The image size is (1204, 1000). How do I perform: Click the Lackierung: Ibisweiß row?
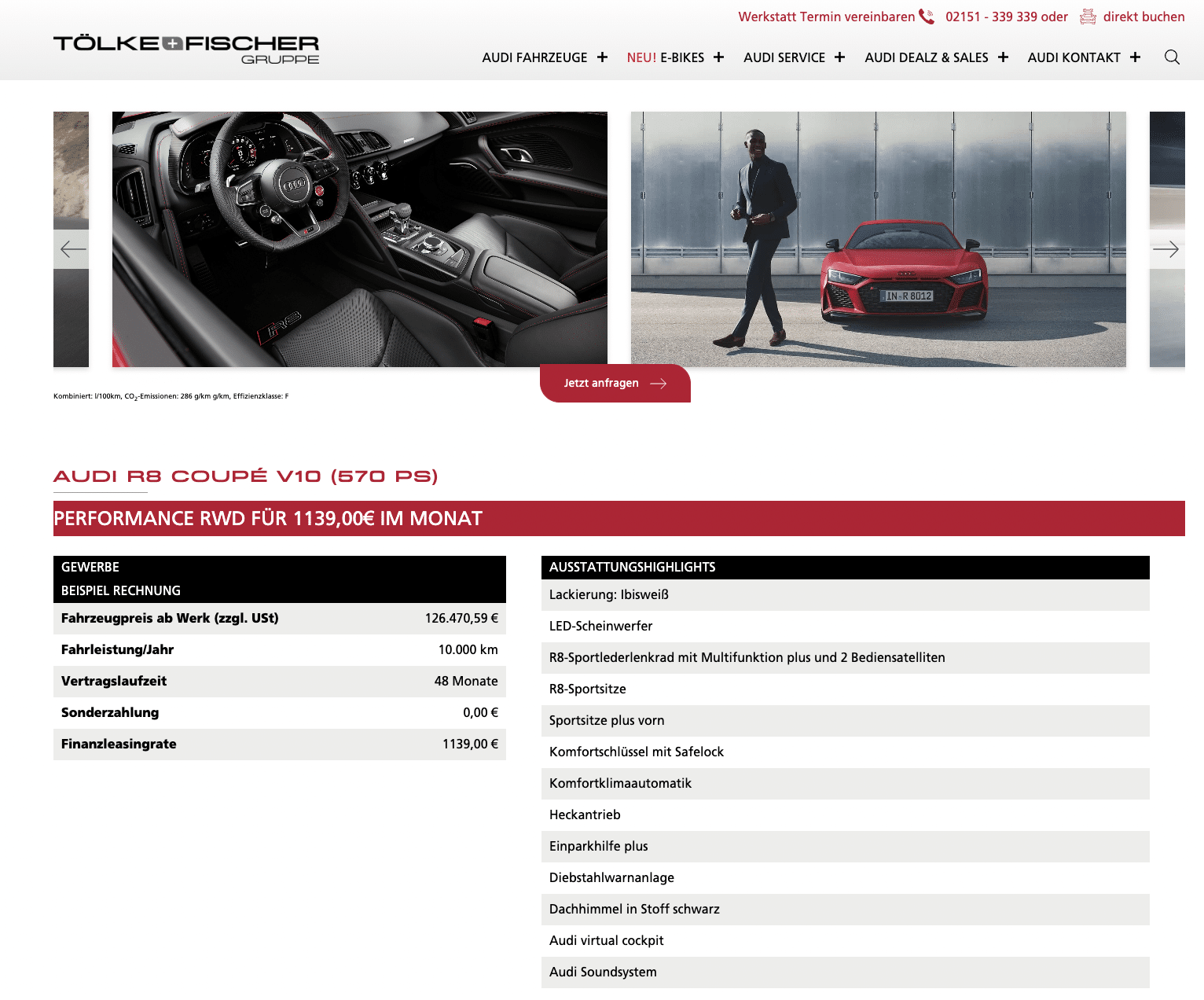pos(846,595)
